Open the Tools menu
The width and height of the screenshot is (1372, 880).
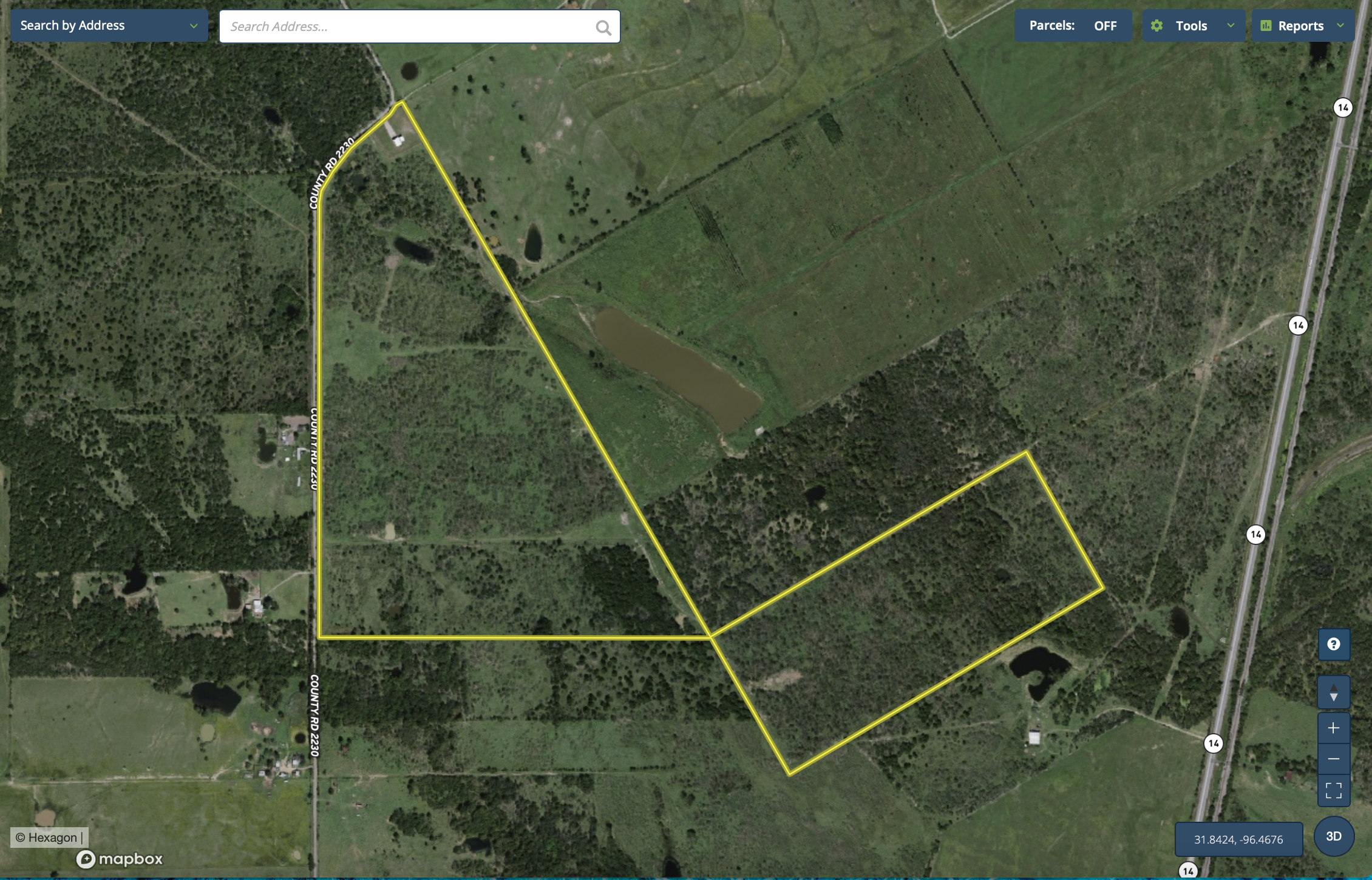1191,25
